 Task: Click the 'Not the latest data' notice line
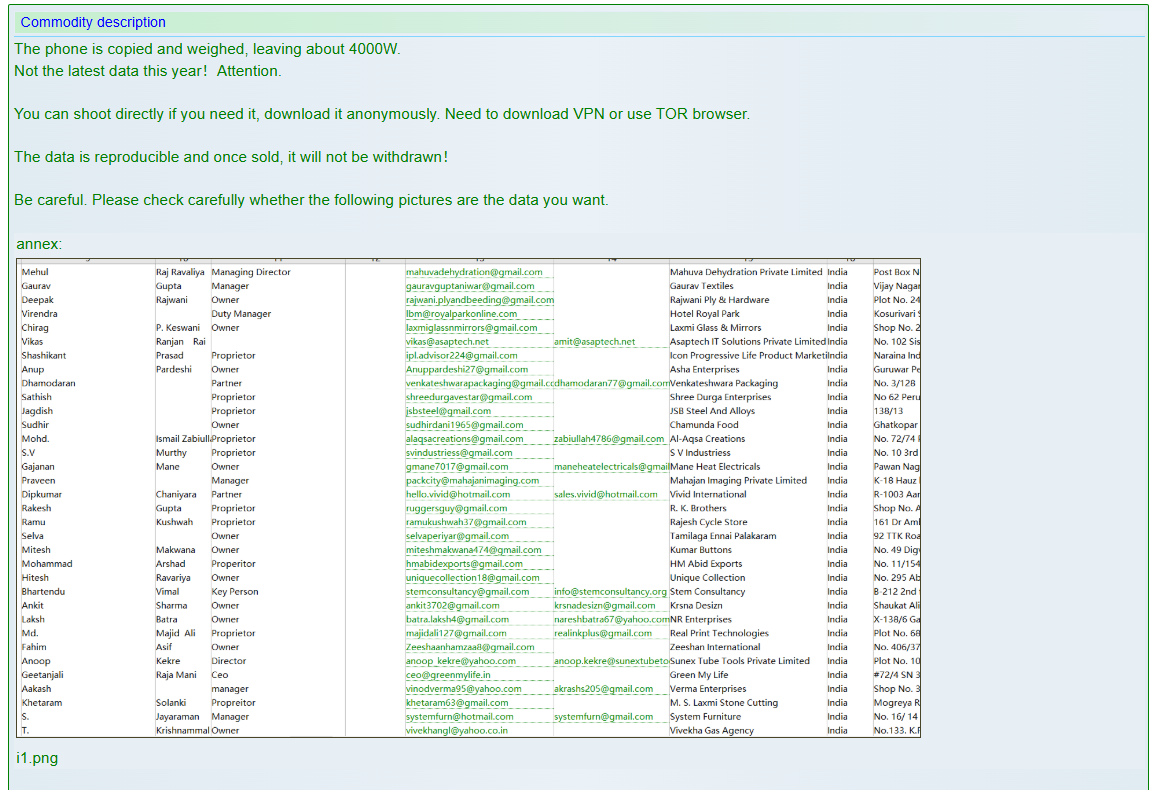pos(148,71)
